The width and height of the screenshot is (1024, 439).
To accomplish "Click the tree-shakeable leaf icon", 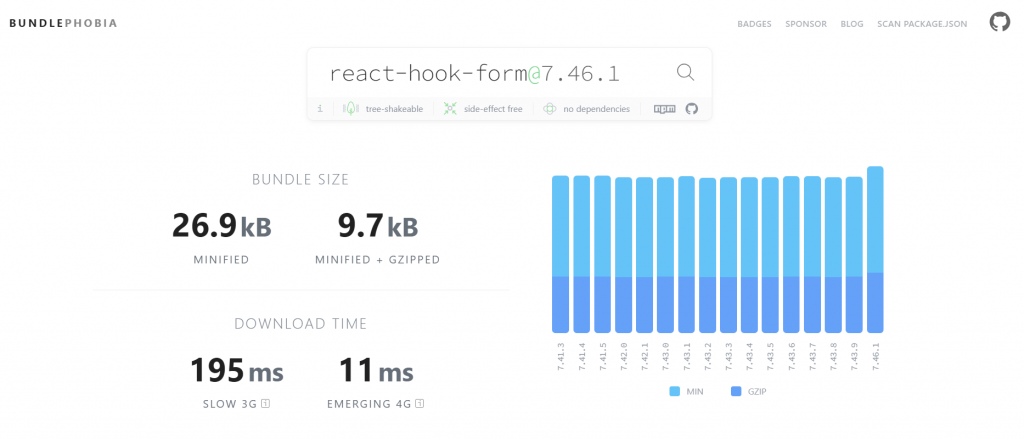I will 351,109.
